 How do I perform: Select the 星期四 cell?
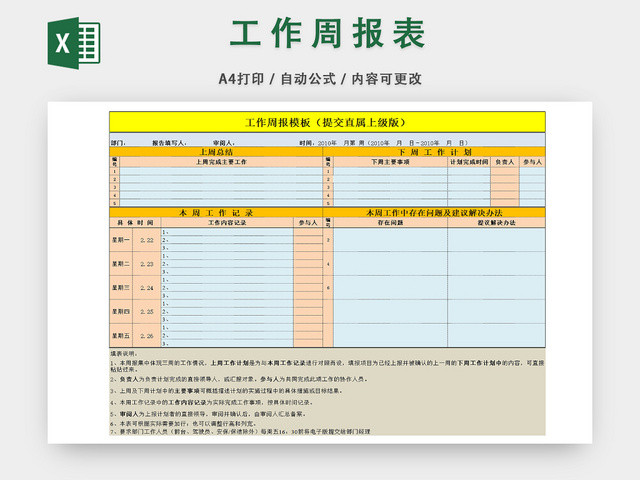coord(121,311)
